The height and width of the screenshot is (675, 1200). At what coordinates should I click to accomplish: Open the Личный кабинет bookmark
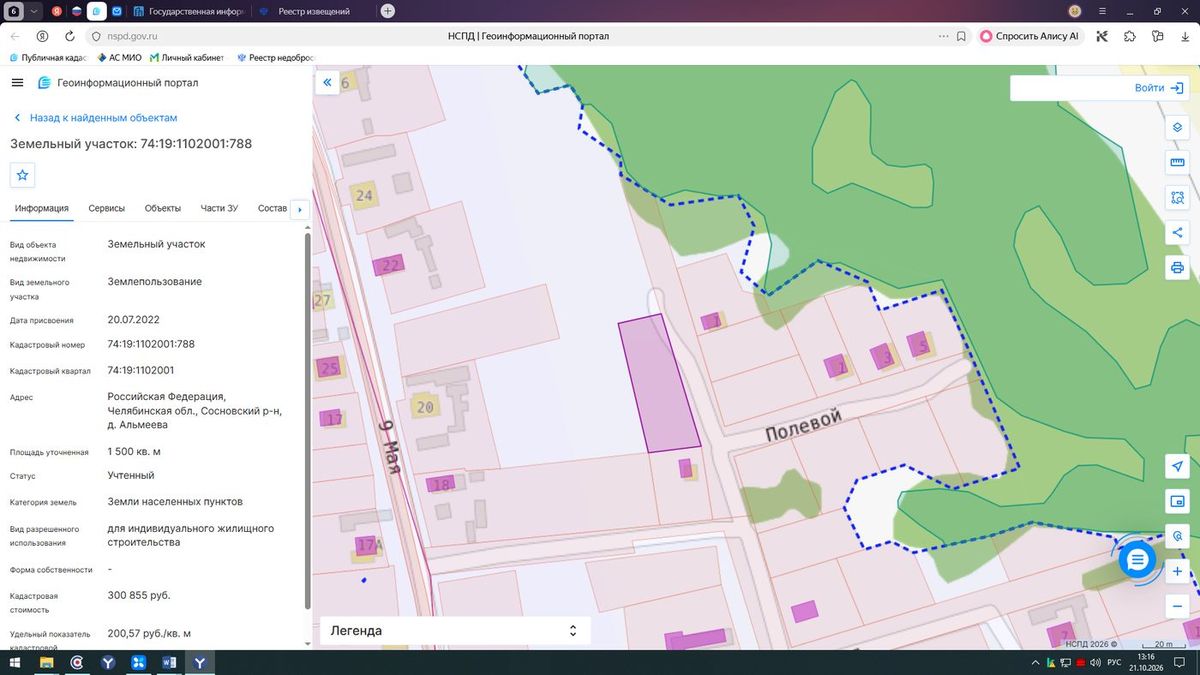188,58
